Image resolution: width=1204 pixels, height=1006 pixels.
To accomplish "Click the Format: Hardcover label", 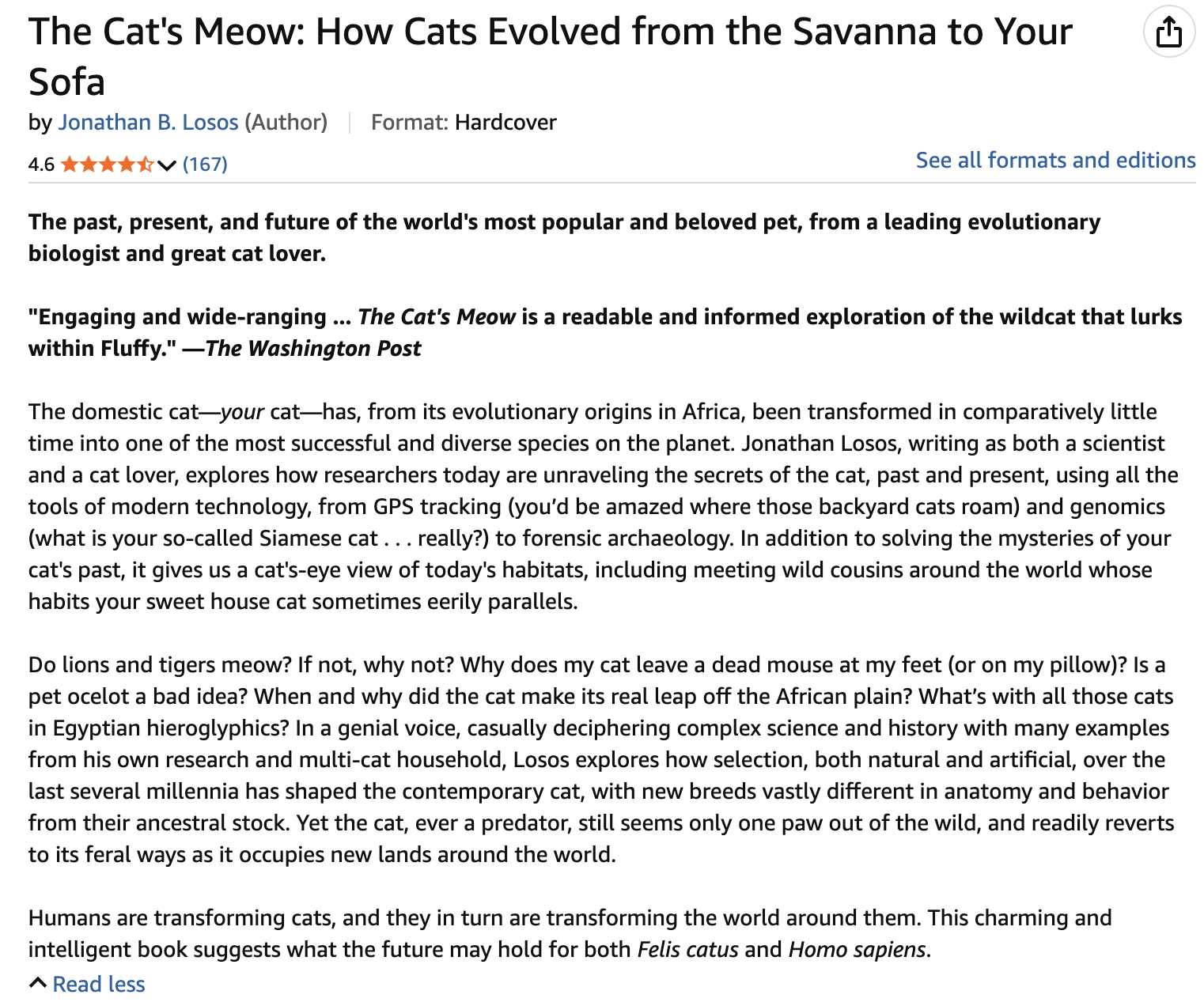I will 464,123.
